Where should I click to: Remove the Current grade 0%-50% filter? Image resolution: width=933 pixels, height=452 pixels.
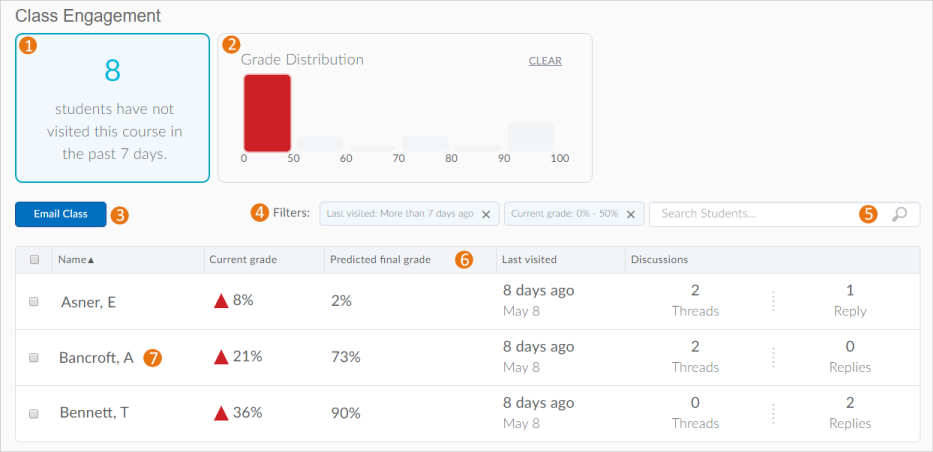click(x=630, y=214)
